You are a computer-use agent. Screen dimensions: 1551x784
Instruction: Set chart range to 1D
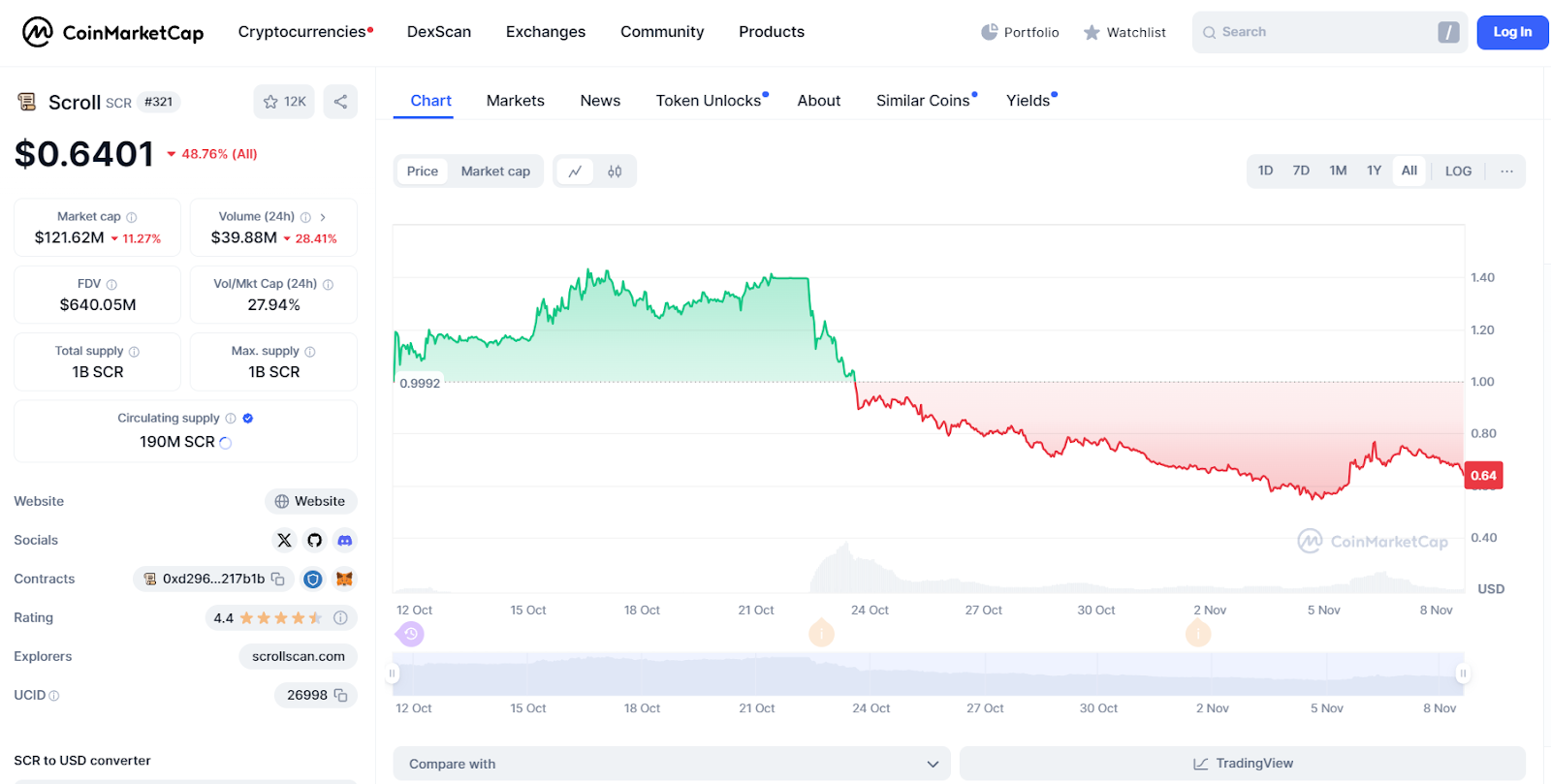pos(1265,171)
